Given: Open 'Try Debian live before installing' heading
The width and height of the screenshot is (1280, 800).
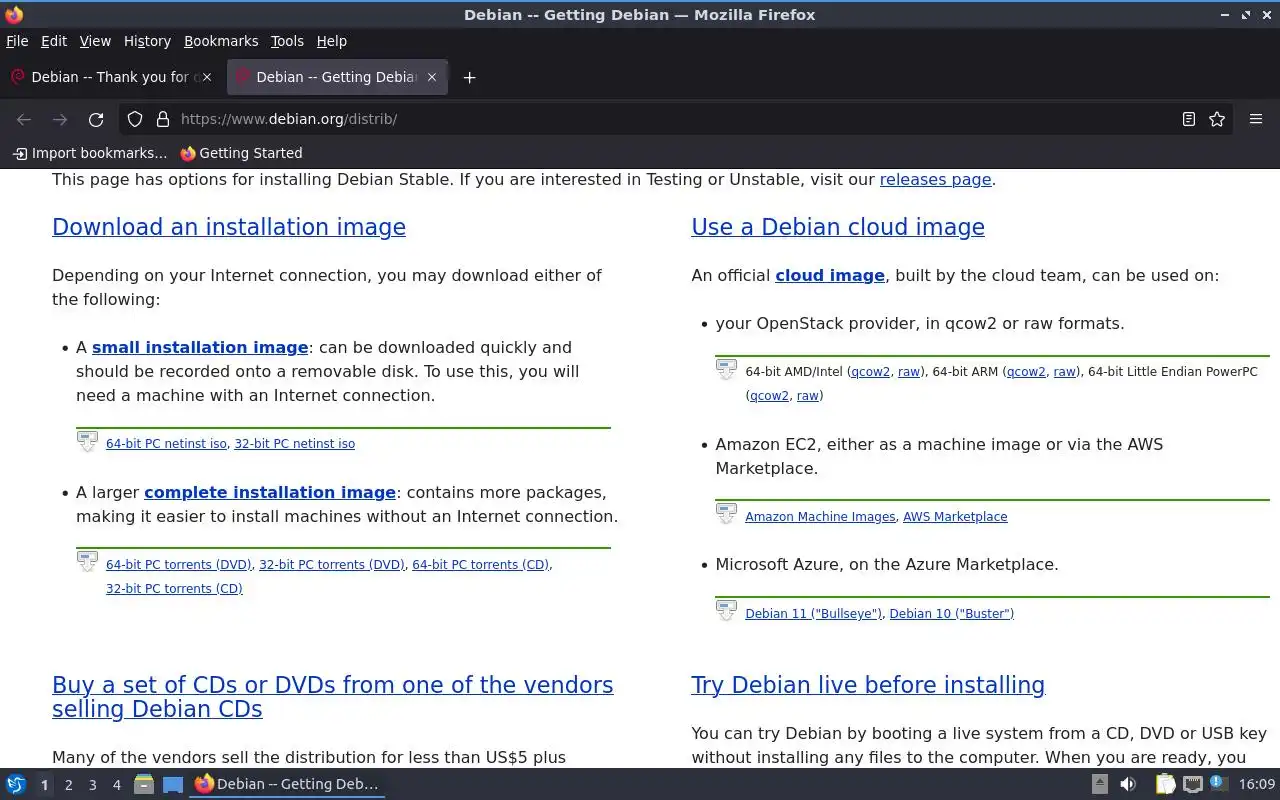Looking at the screenshot, I should coord(868,685).
